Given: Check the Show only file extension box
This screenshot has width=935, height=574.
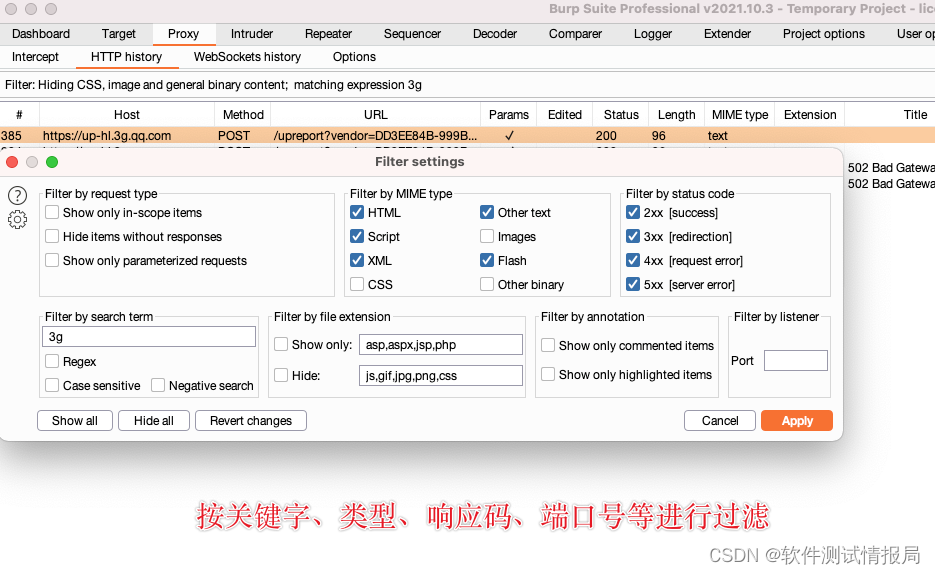Looking at the screenshot, I should (x=281, y=345).
